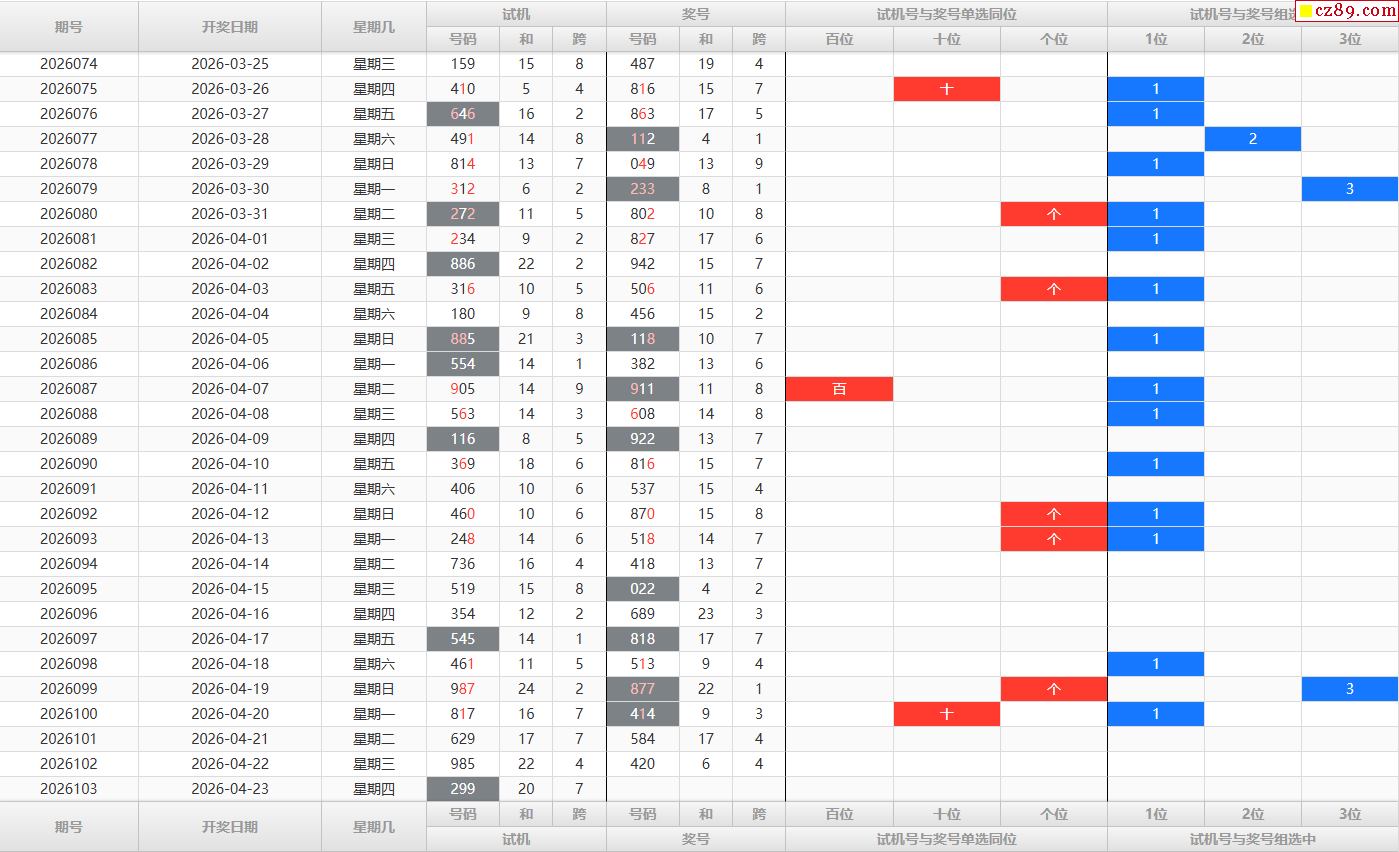Select period 2026103 in the last row

coord(69,789)
